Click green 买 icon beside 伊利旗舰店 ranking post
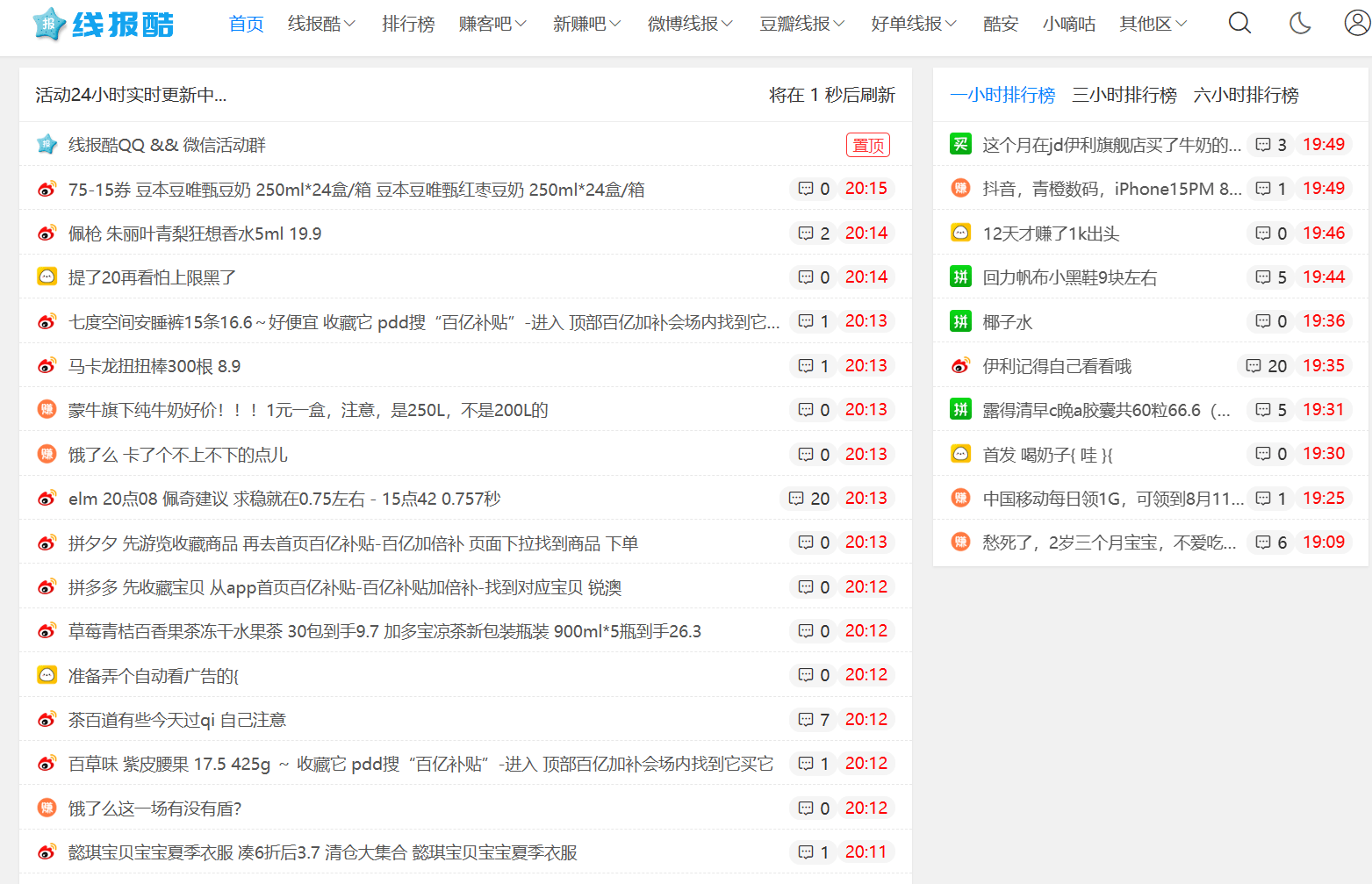The height and width of the screenshot is (884, 1372). (961, 144)
